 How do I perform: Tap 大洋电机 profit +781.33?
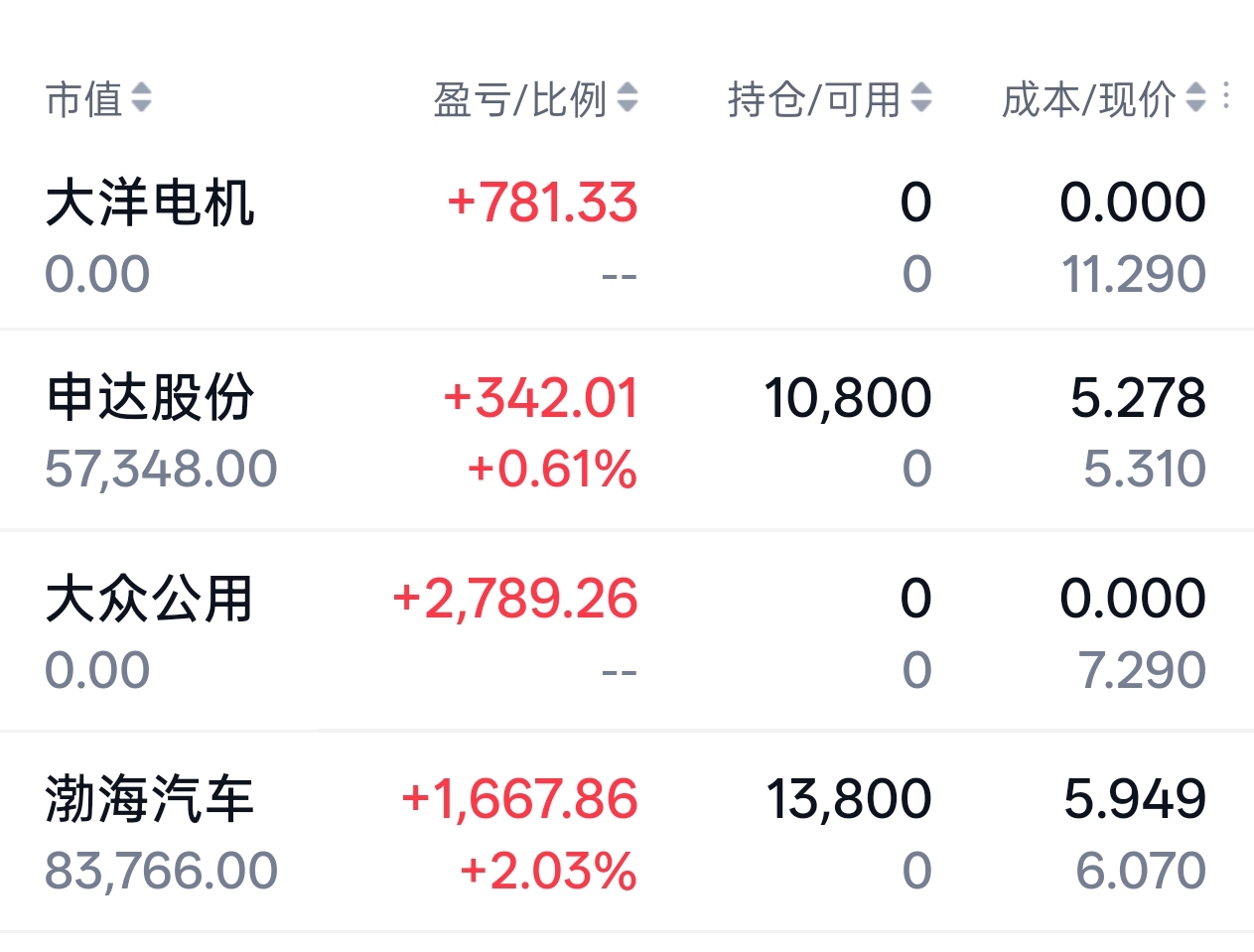(x=542, y=203)
